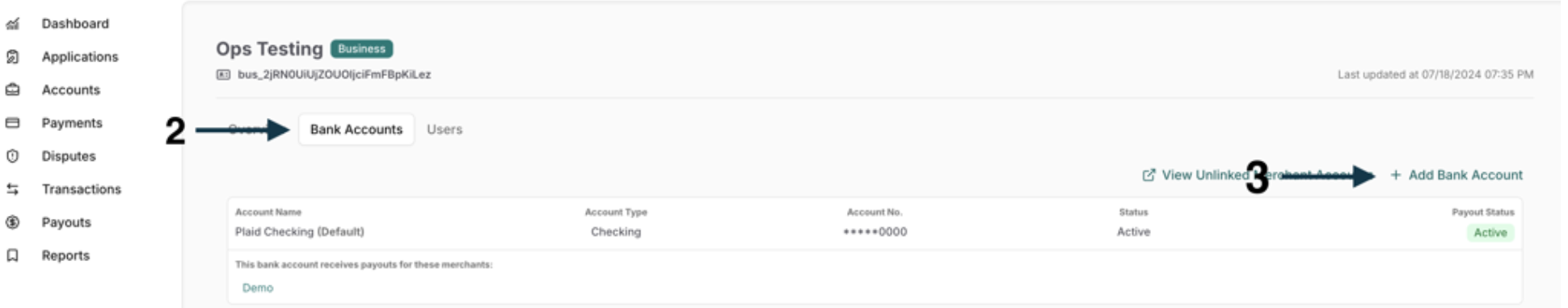Click the Disputes shield icon
This screenshot has height=308, width=1568.
point(12,156)
